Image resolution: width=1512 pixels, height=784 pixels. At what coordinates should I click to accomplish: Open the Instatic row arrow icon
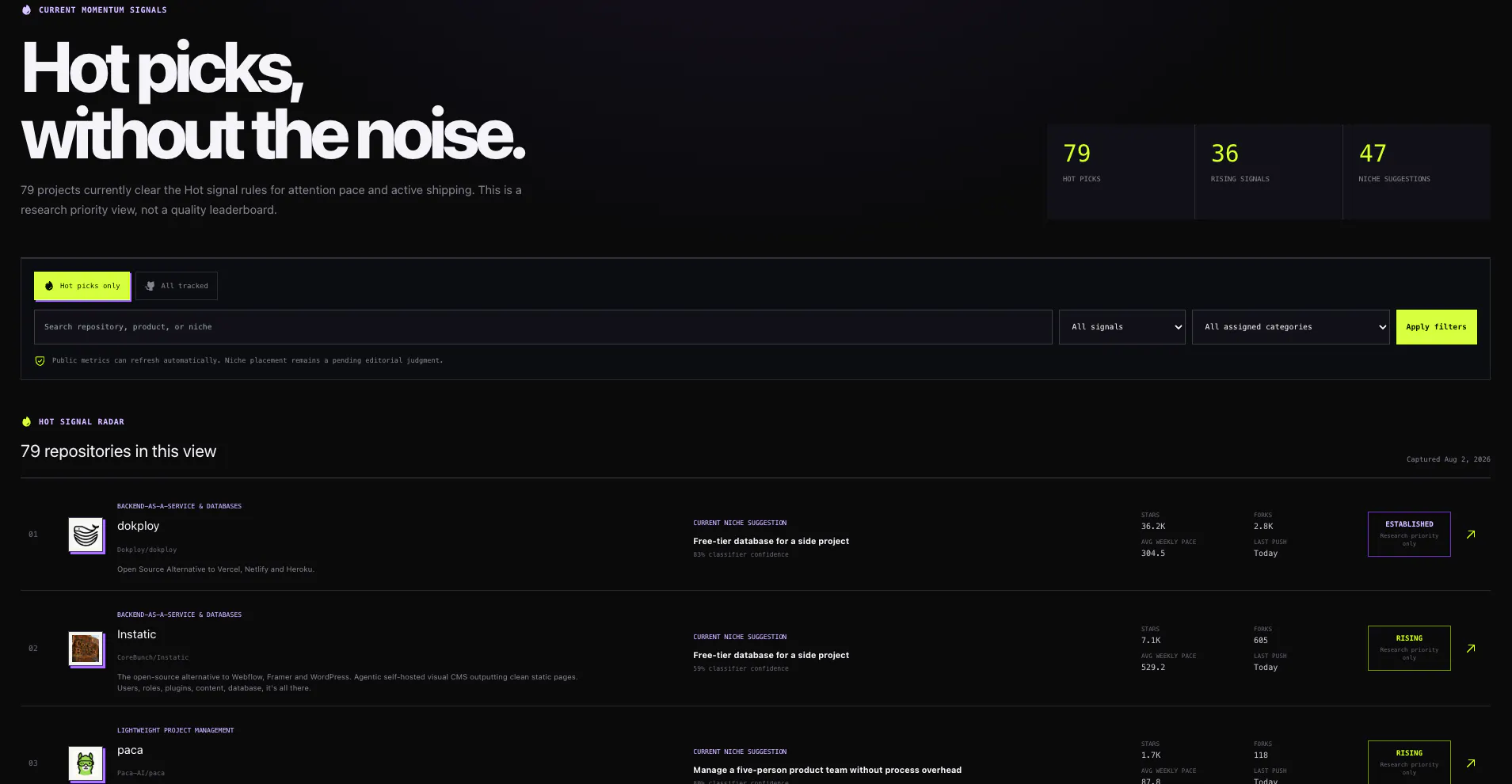1471,649
